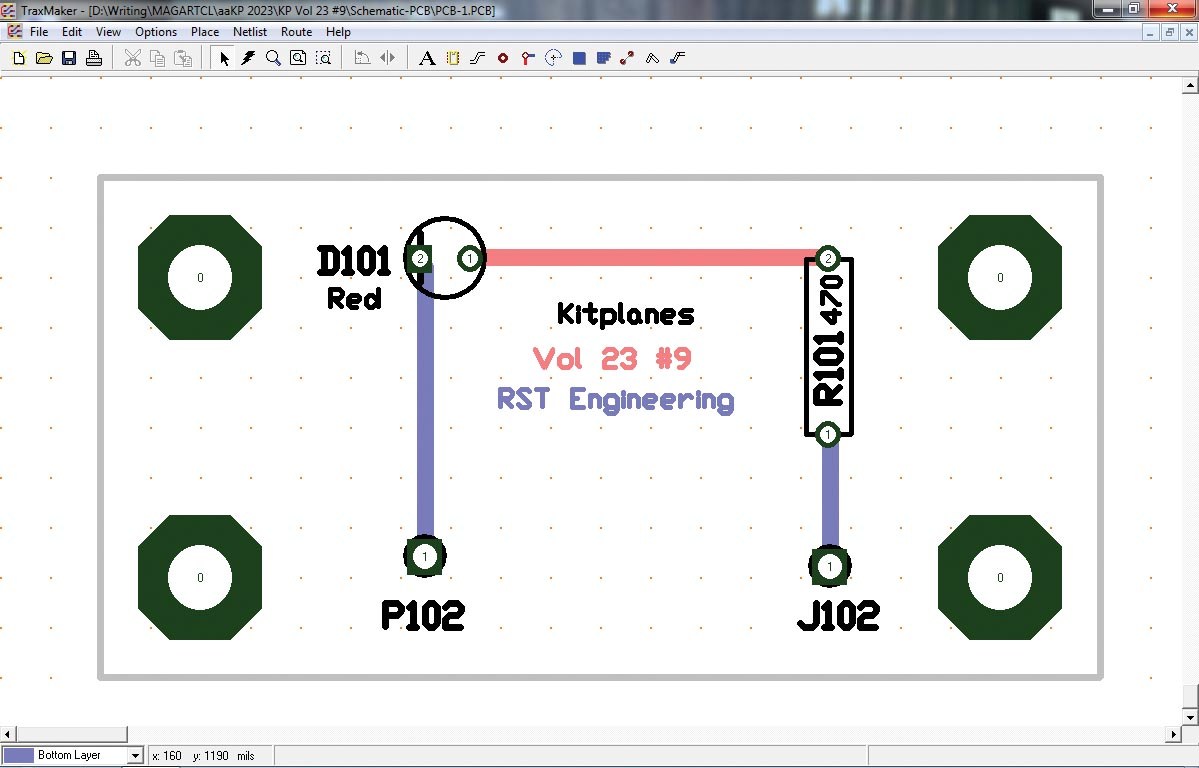Activate the Place Track tool
Image resolution: width=1199 pixels, height=768 pixels.
click(478, 58)
